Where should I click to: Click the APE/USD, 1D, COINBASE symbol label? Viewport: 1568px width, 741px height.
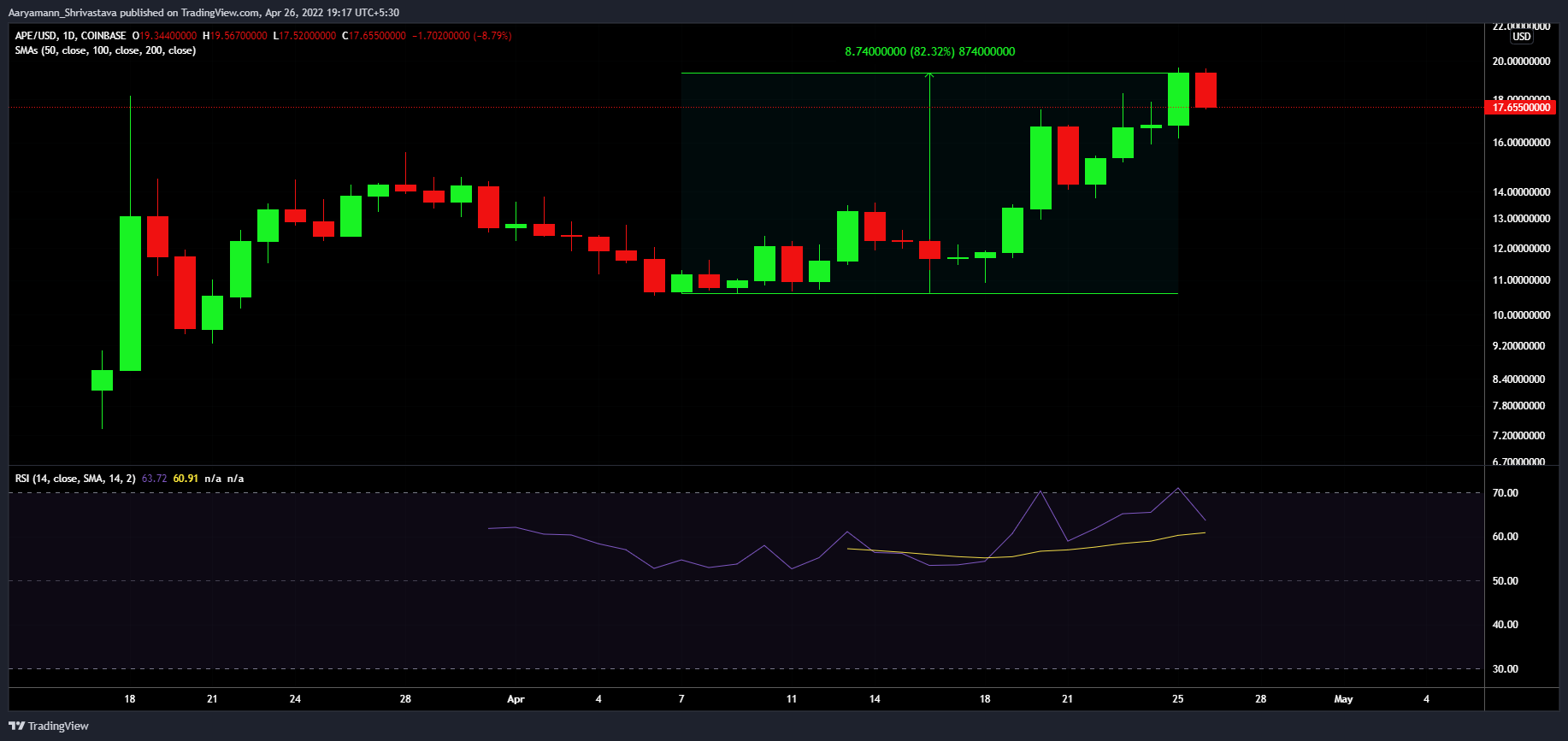click(70, 36)
